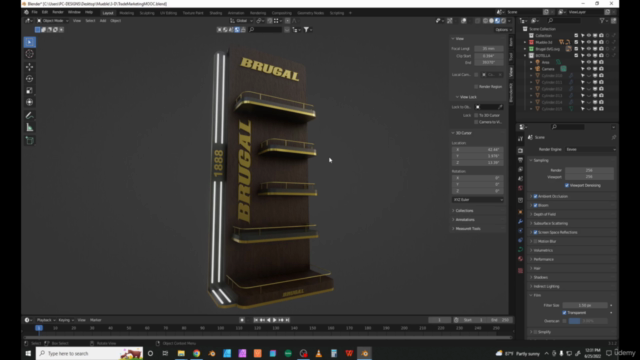640x360 pixels.
Task: Collapse the BOTELLA collection
Action: point(525,56)
